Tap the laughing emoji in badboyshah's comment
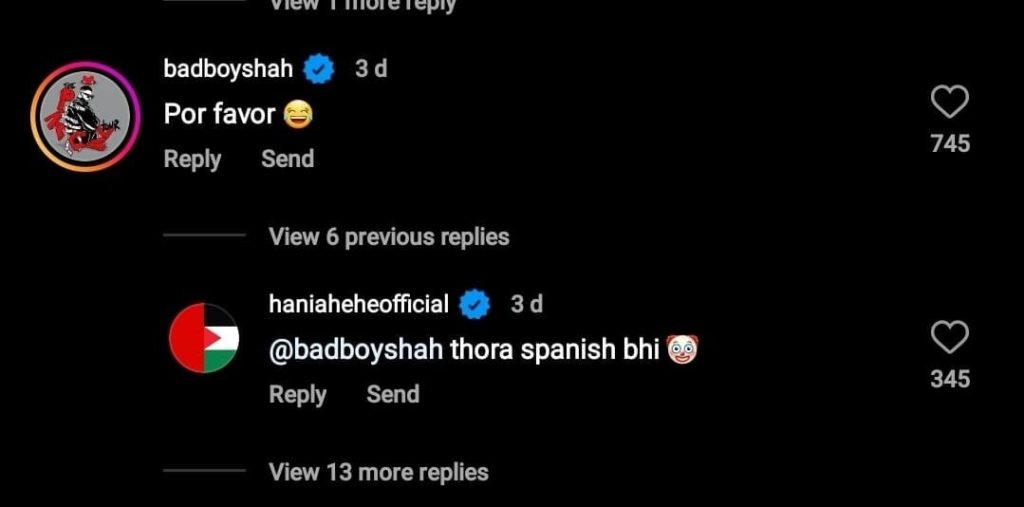This screenshot has width=1024, height=507. pyautogui.click(x=298, y=116)
